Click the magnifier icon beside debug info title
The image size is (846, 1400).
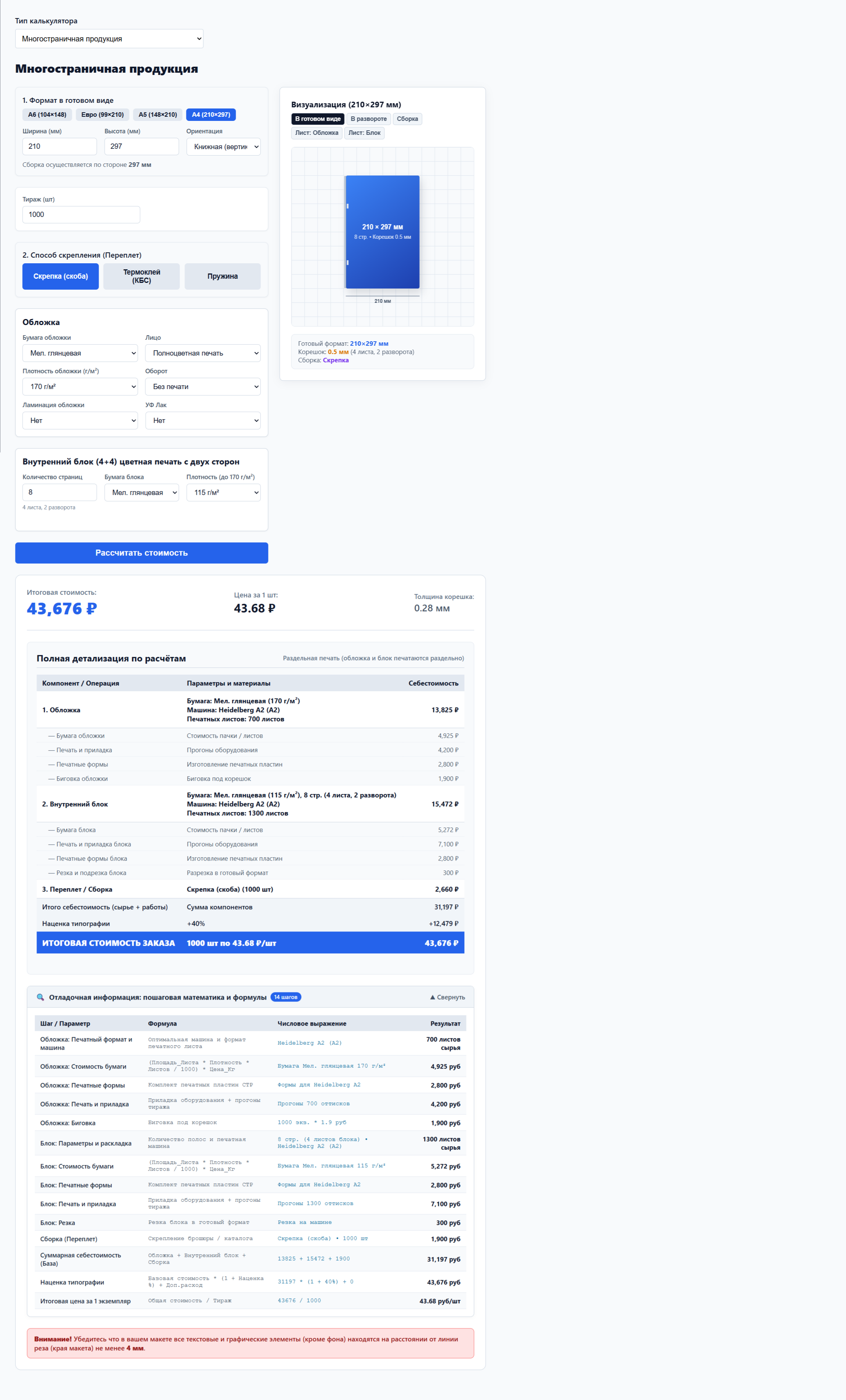[x=40, y=997]
